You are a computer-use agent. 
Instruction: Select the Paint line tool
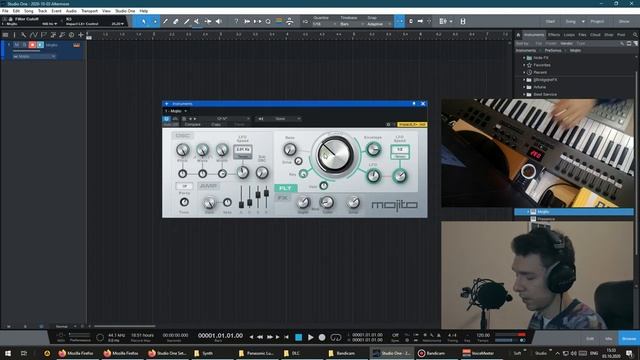click(x=187, y=21)
